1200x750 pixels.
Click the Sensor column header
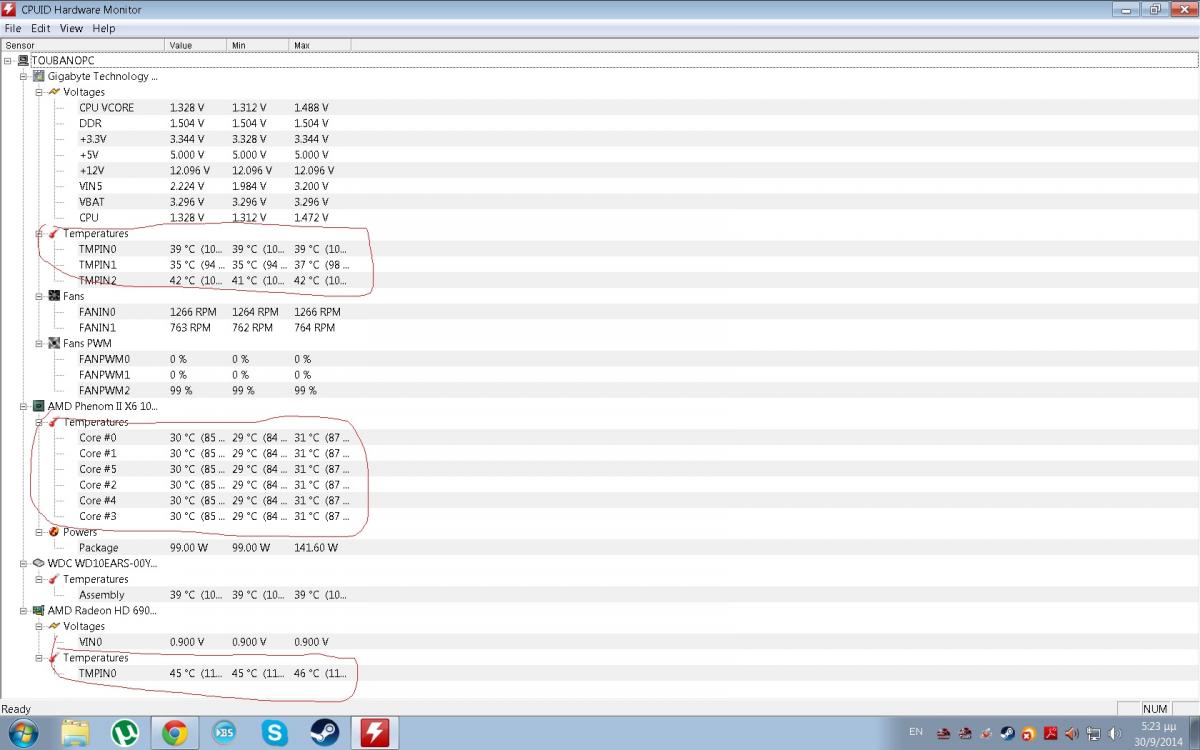tap(82, 45)
